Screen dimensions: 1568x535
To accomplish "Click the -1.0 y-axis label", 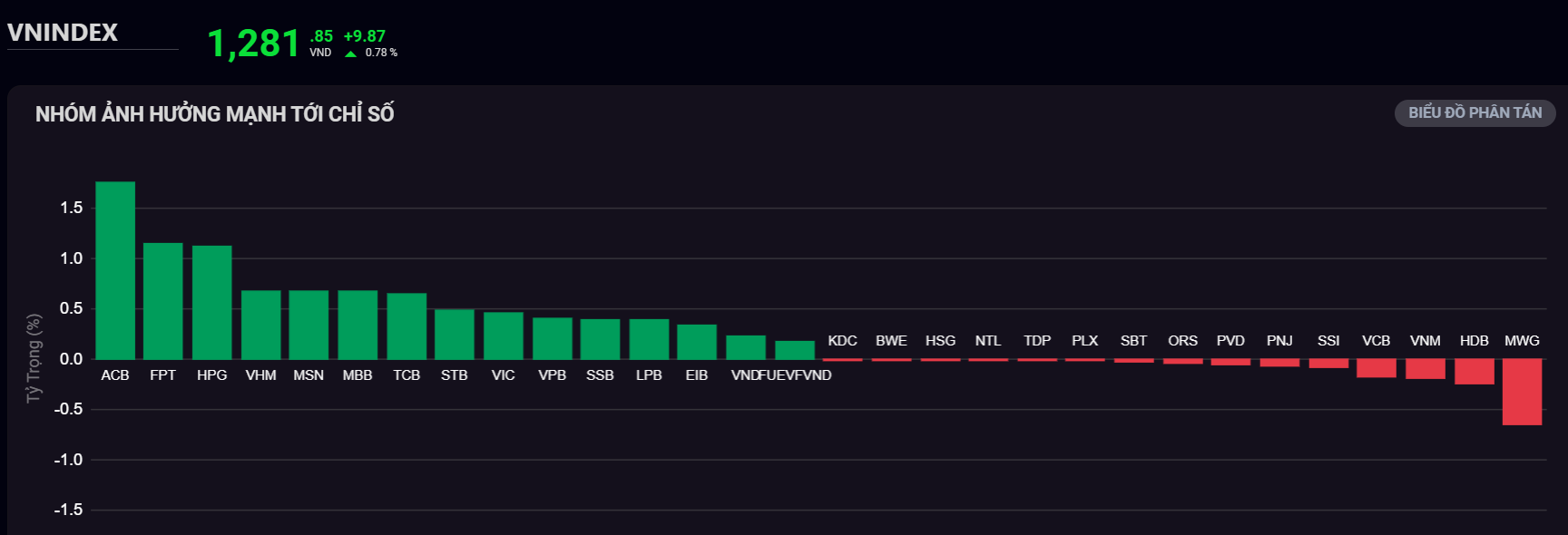I will [68, 460].
